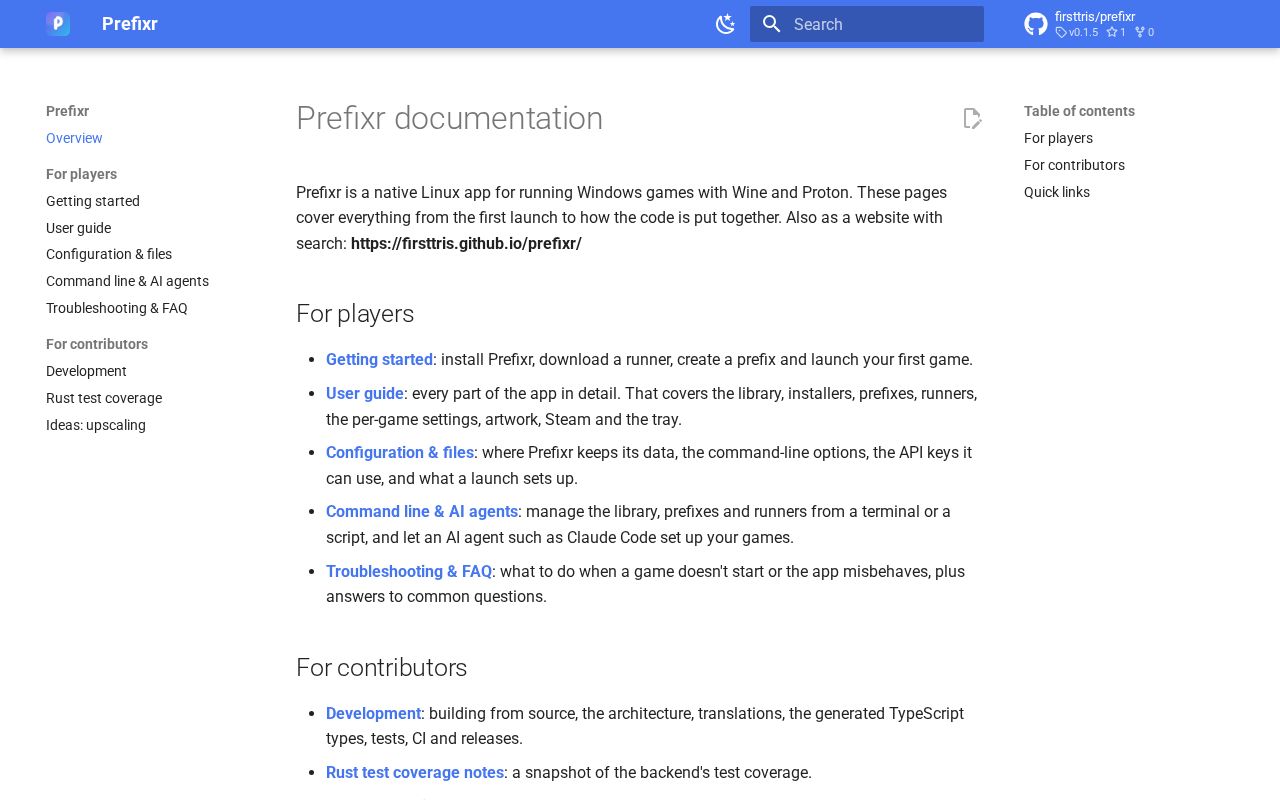Open Rust test coverage in the sidebar
The height and width of the screenshot is (800, 1280).
(x=104, y=398)
